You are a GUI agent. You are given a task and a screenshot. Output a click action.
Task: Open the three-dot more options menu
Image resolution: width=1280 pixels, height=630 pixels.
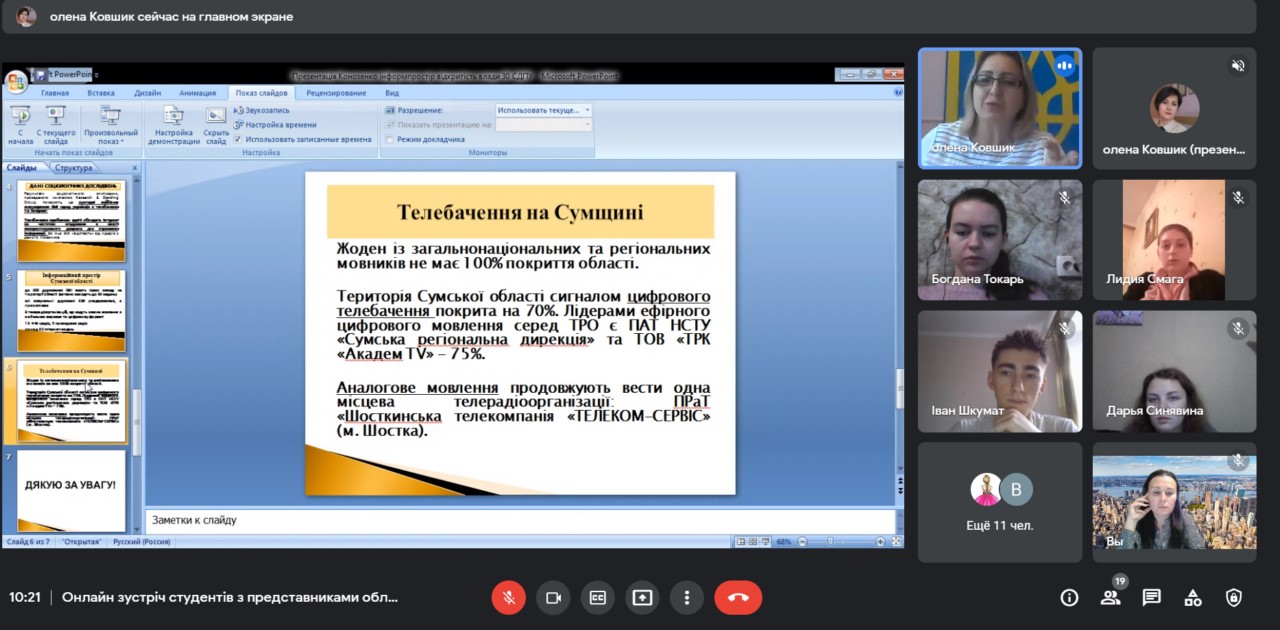686,597
